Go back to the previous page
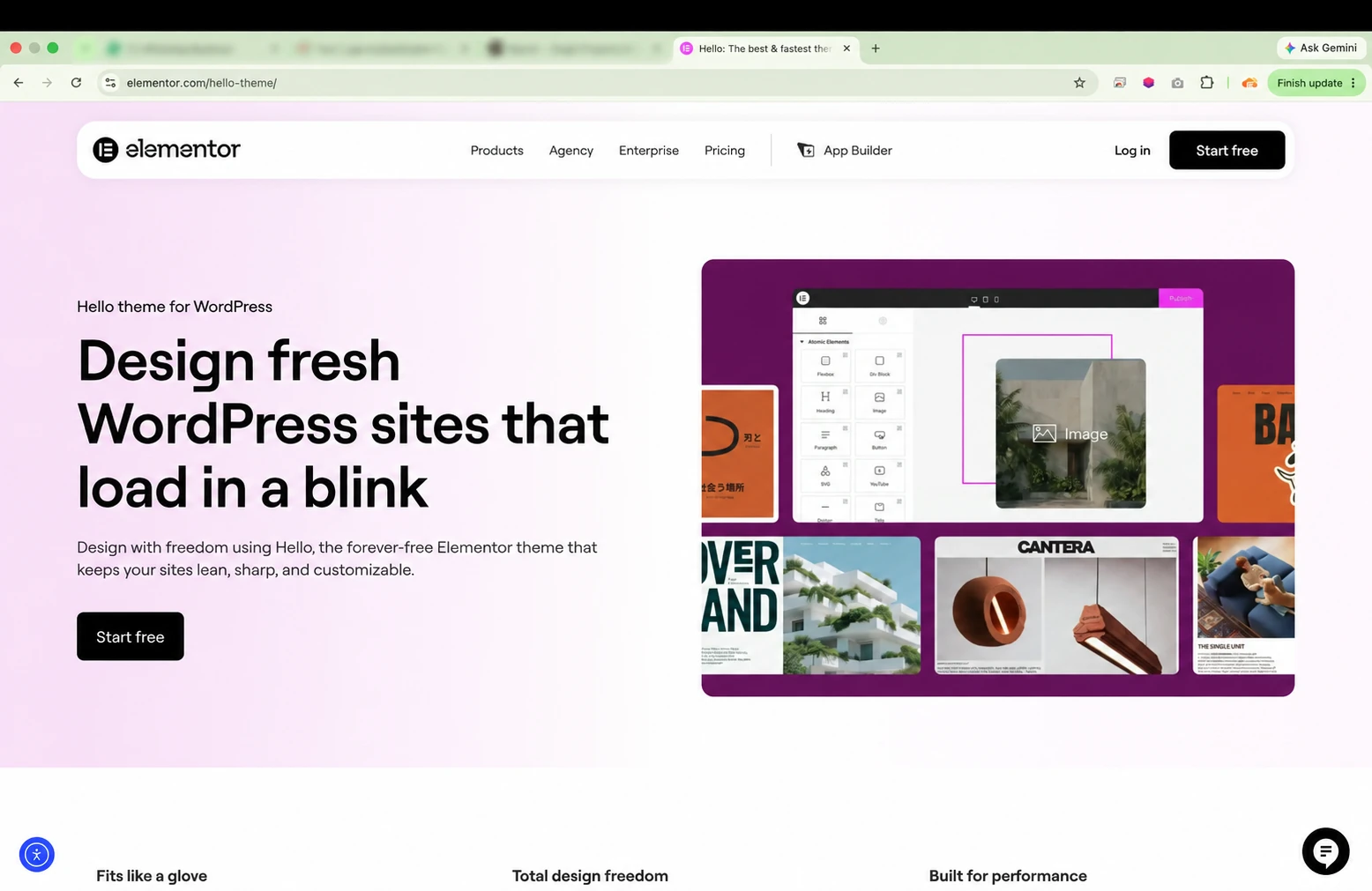Screen dimensions: 1372x891 (x=19, y=83)
